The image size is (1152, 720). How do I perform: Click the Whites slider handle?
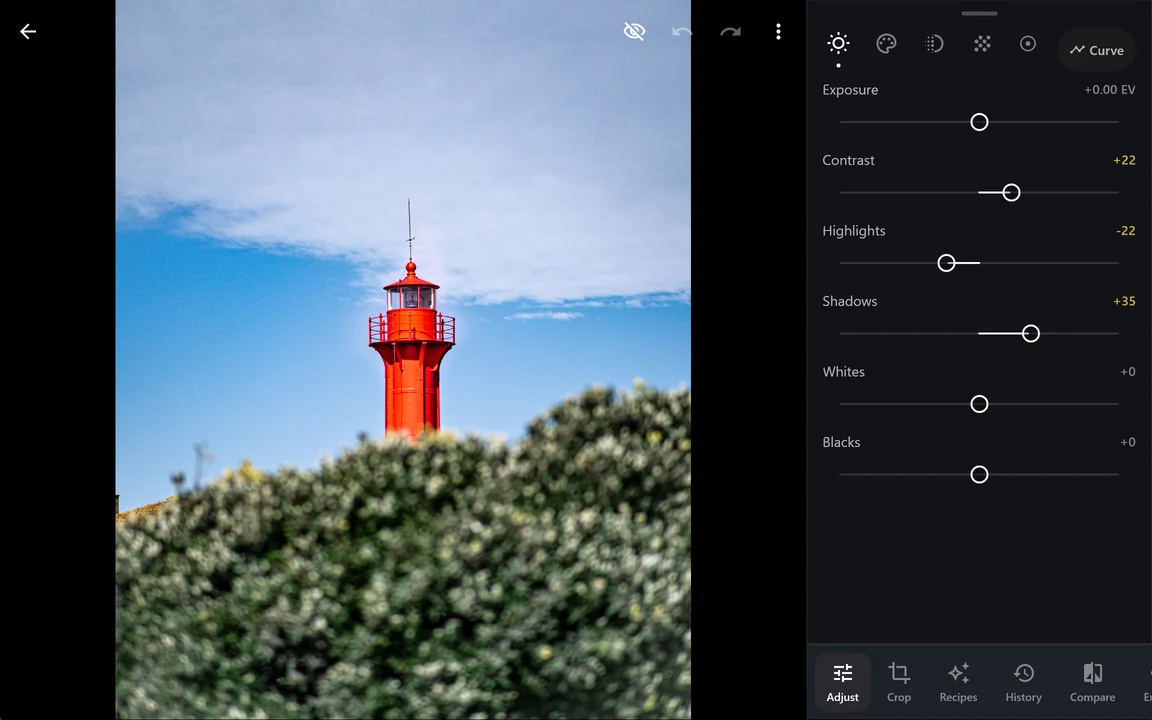coord(979,404)
